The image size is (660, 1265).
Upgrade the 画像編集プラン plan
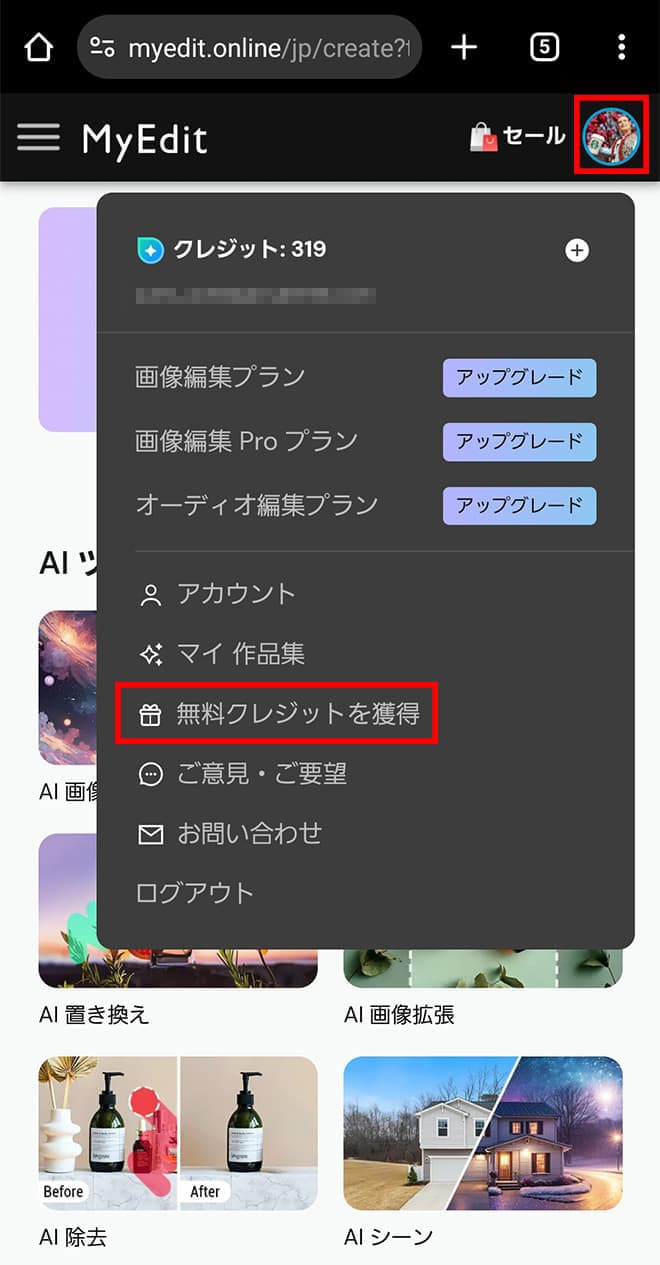coord(519,378)
